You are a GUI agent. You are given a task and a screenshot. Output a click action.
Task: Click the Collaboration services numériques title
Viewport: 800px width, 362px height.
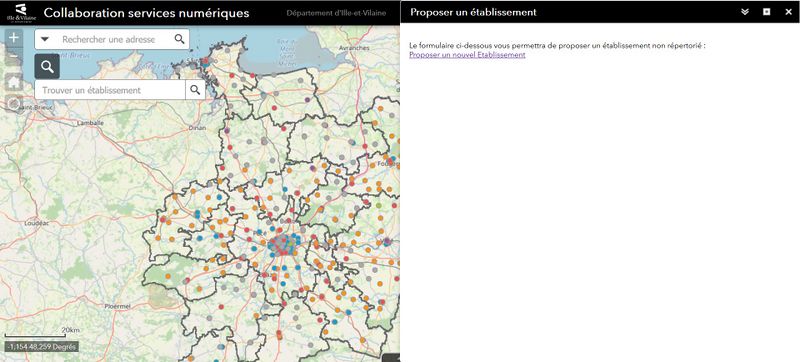click(x=146, y=13)
